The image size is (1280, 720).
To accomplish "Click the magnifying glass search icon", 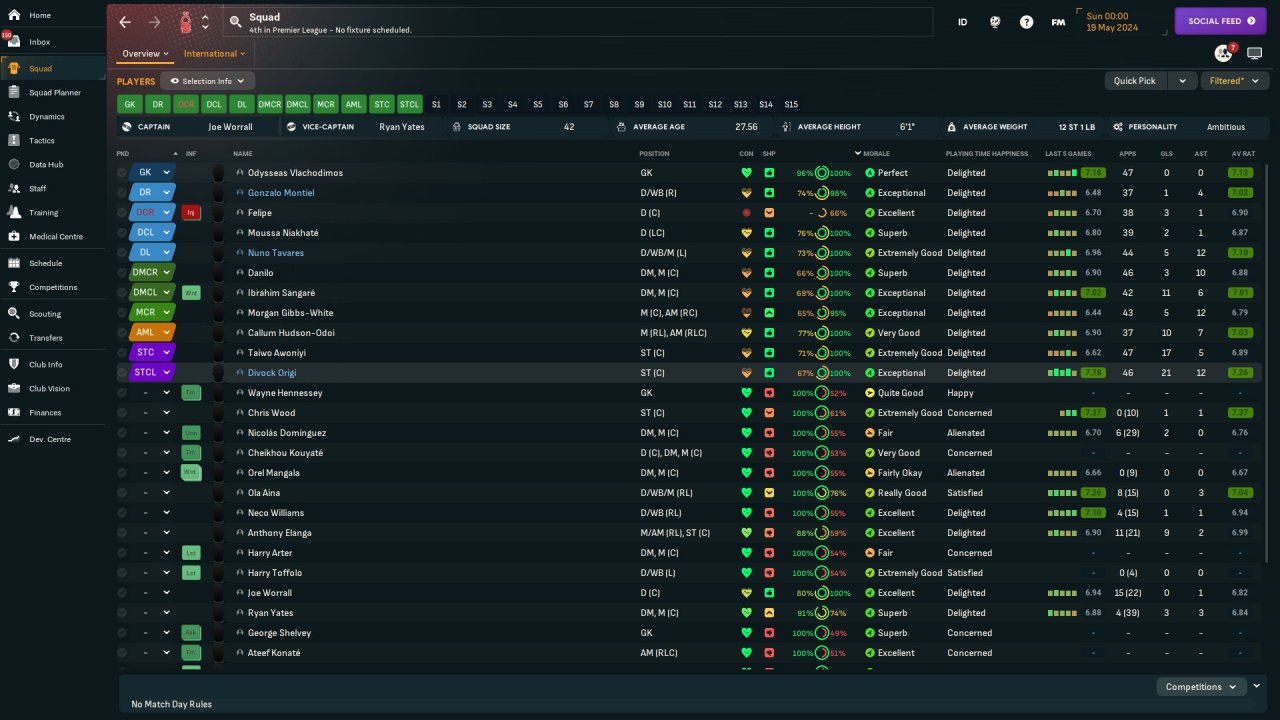I will pos(235,22).
